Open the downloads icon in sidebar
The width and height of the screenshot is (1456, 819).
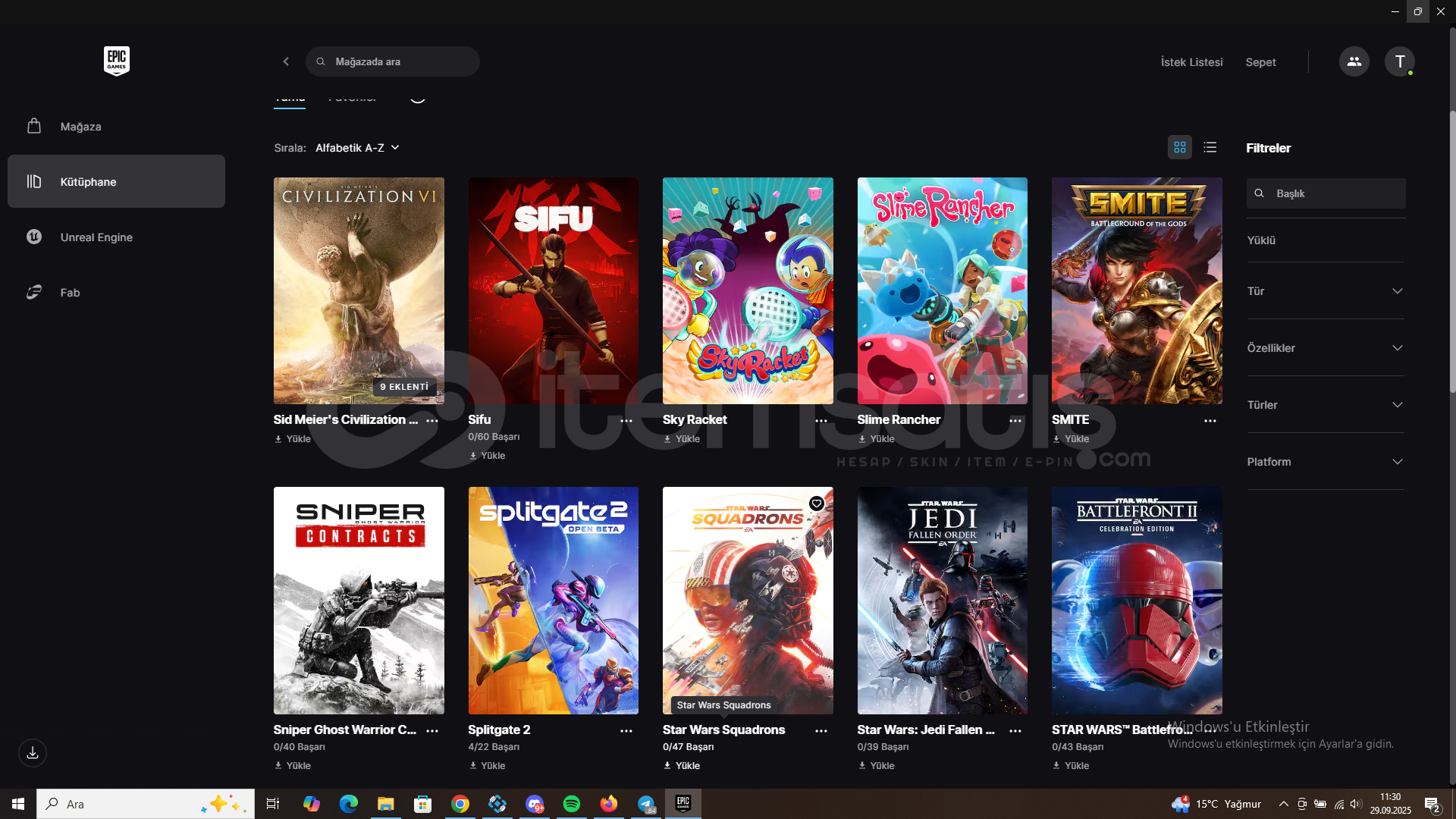coord(33,753)
